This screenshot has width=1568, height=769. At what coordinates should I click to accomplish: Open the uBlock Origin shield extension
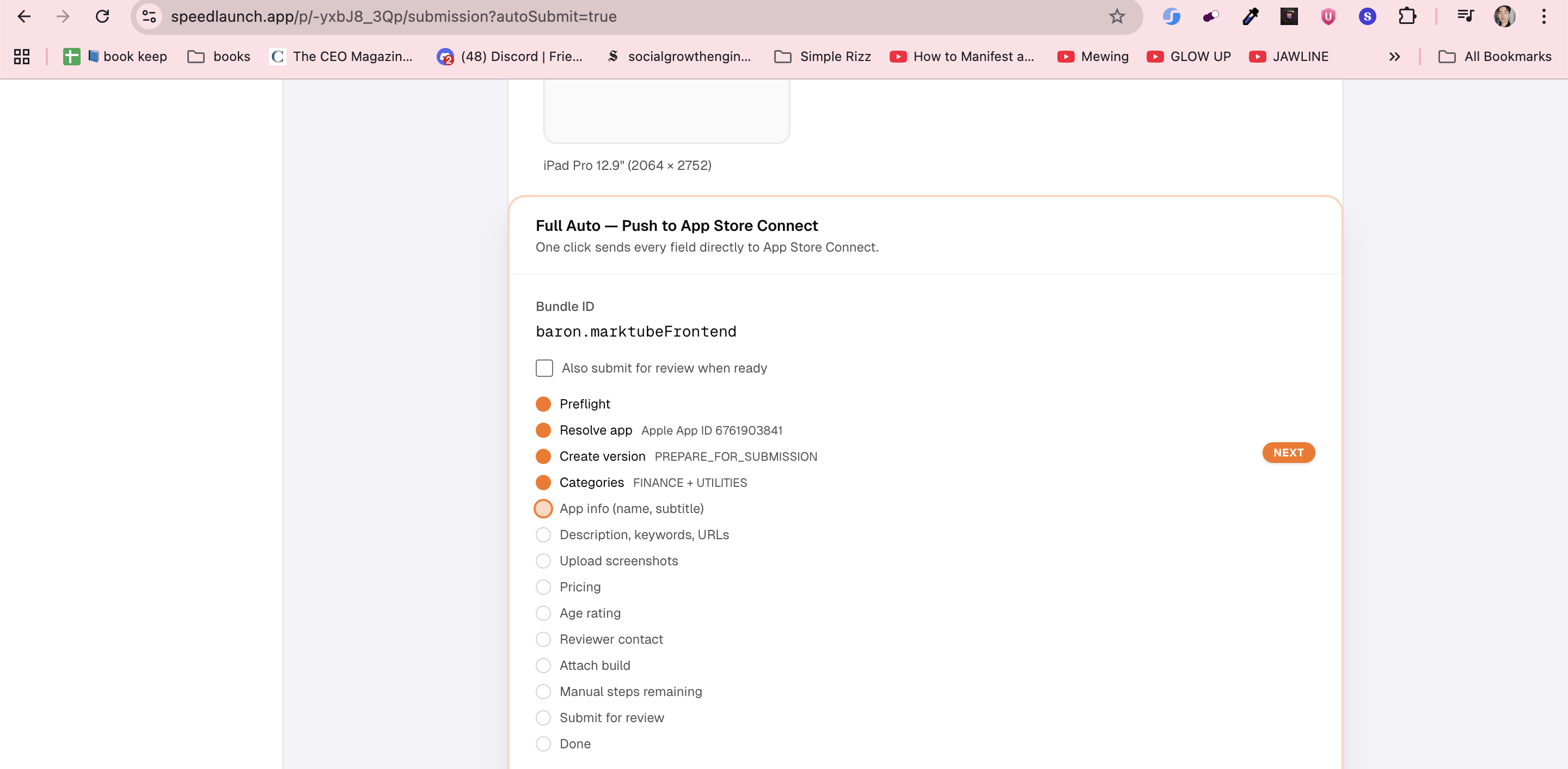tap(1328, 16)
